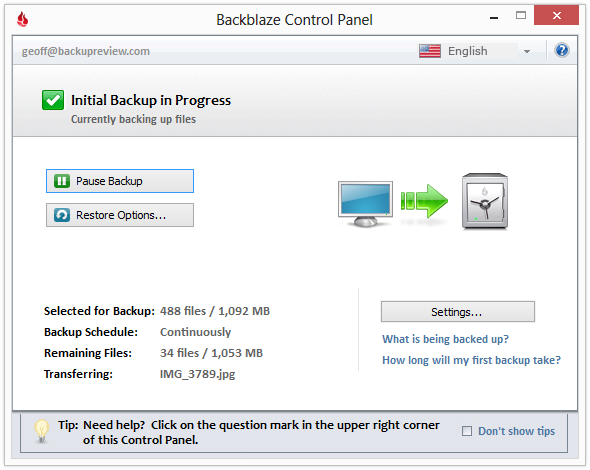Open How long will my first backup take
This screenshot has height=470, width=590.
point(471,360)
